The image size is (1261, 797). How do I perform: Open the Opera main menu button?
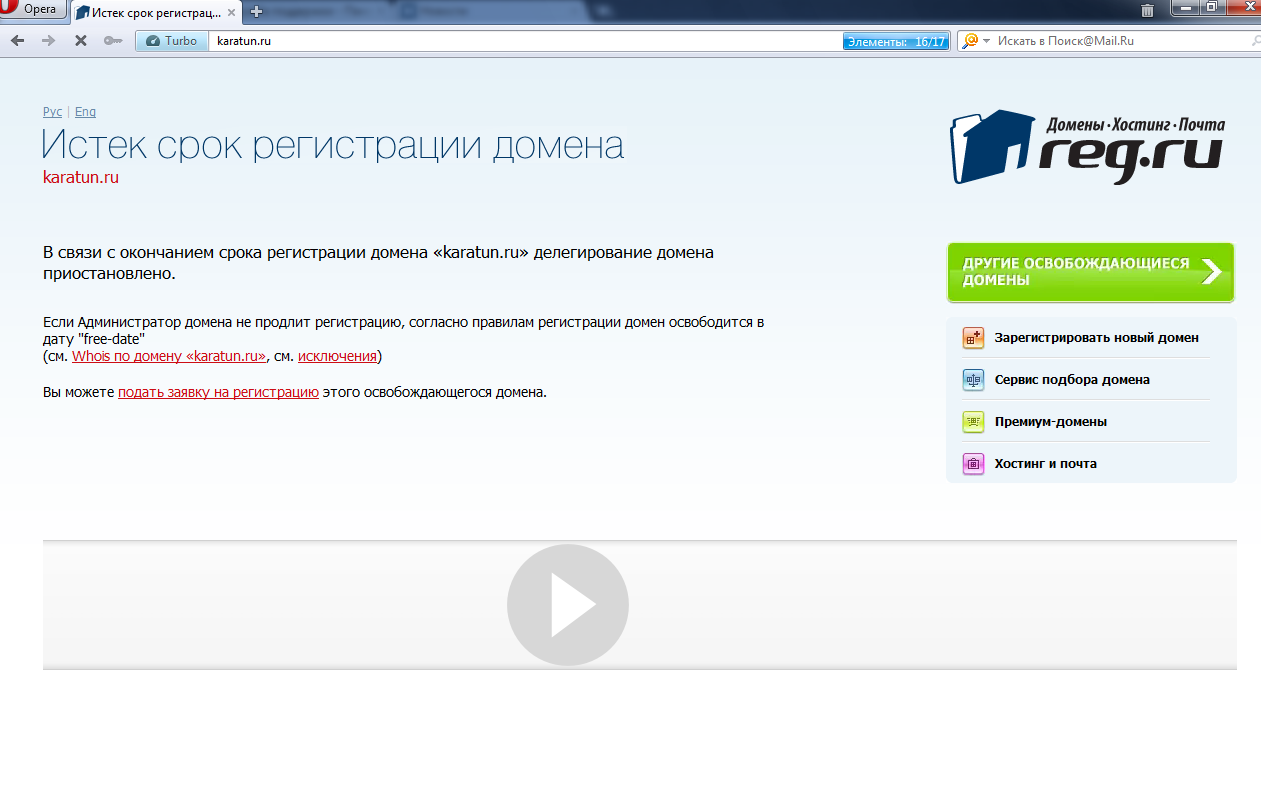point(33,9)
